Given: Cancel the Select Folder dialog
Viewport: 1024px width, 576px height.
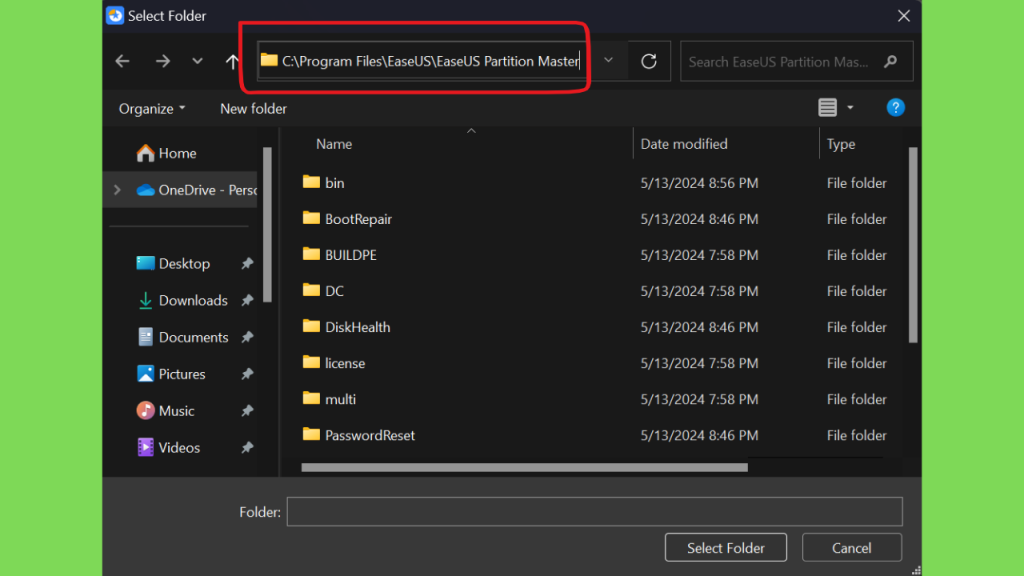Looking at the screenshot, I should 852,547.
